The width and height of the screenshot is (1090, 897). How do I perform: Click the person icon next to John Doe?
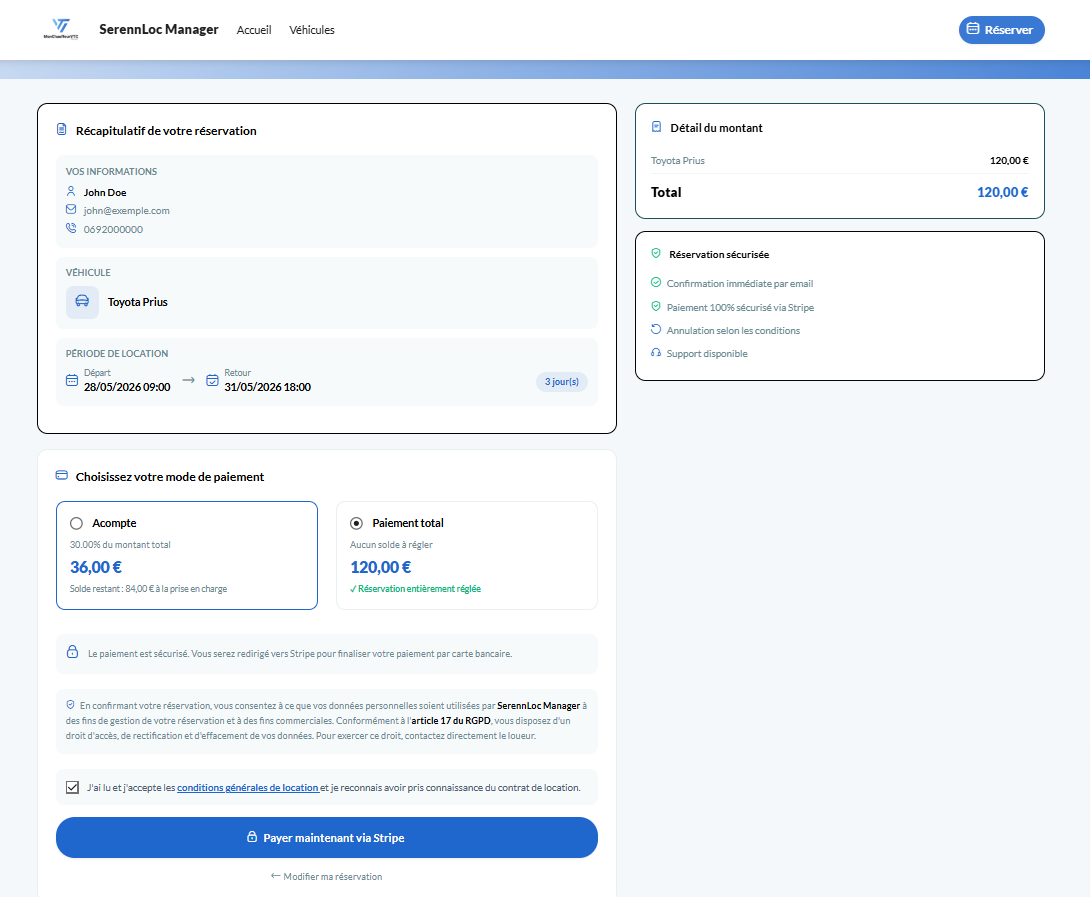click(x=71, y=191)
